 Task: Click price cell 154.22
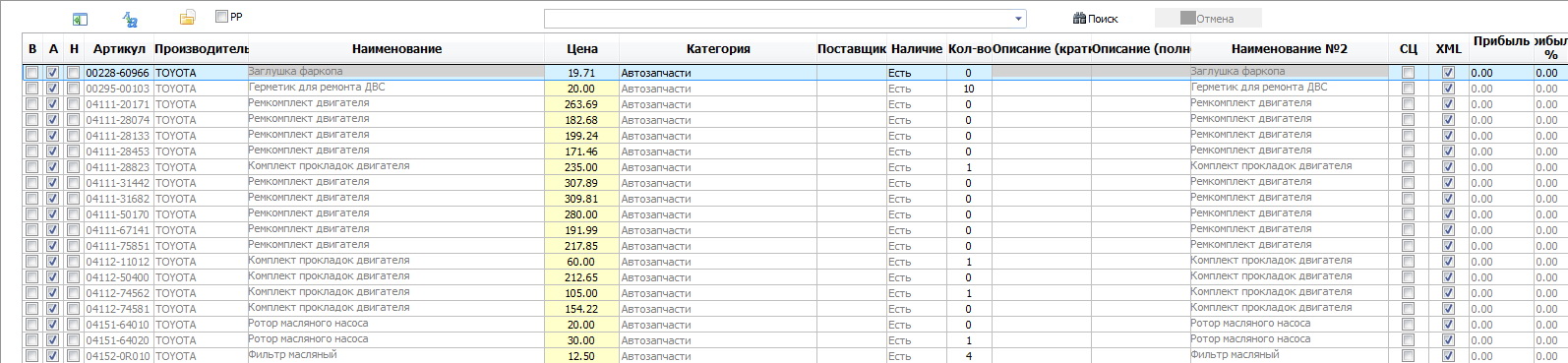tap(581, 309)
